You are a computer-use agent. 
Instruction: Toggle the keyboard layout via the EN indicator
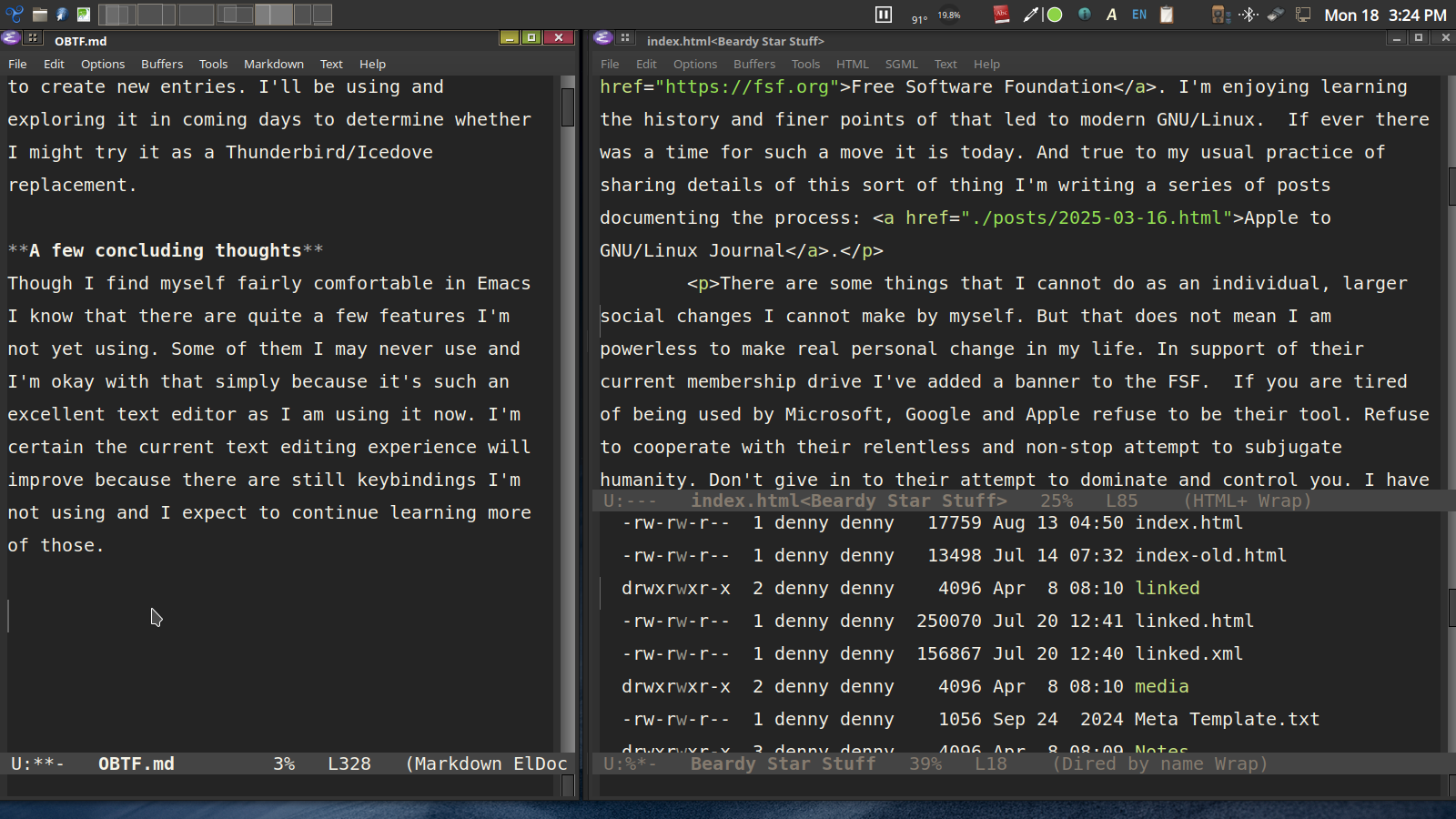[1139, 15]
